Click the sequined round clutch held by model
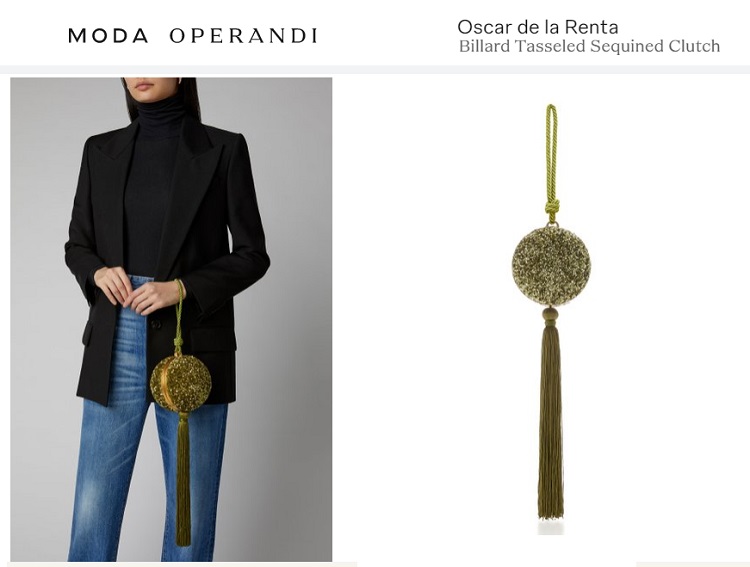This screenshot has height=567, width=750. [x=181, y=383]
